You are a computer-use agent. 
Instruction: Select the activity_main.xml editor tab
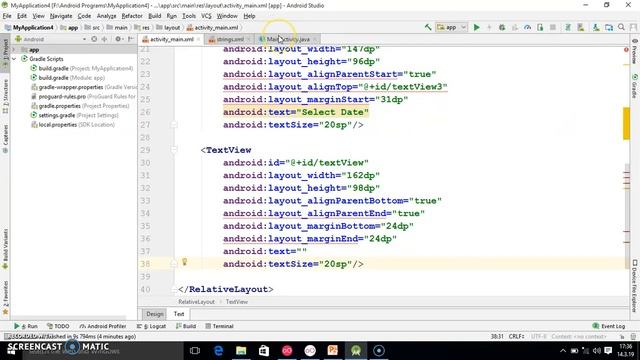click(x=171, y=39)
